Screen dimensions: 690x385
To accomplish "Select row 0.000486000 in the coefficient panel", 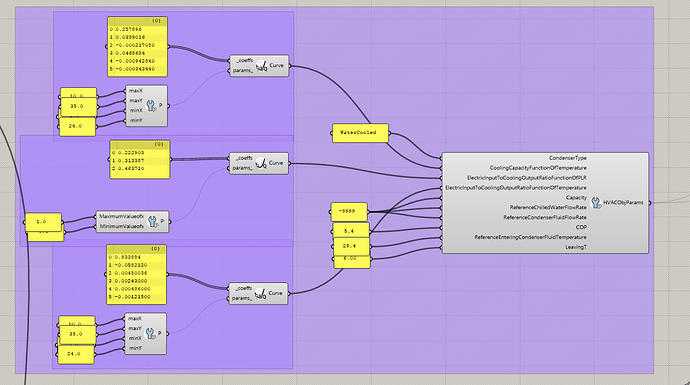I will coord(136,289).
